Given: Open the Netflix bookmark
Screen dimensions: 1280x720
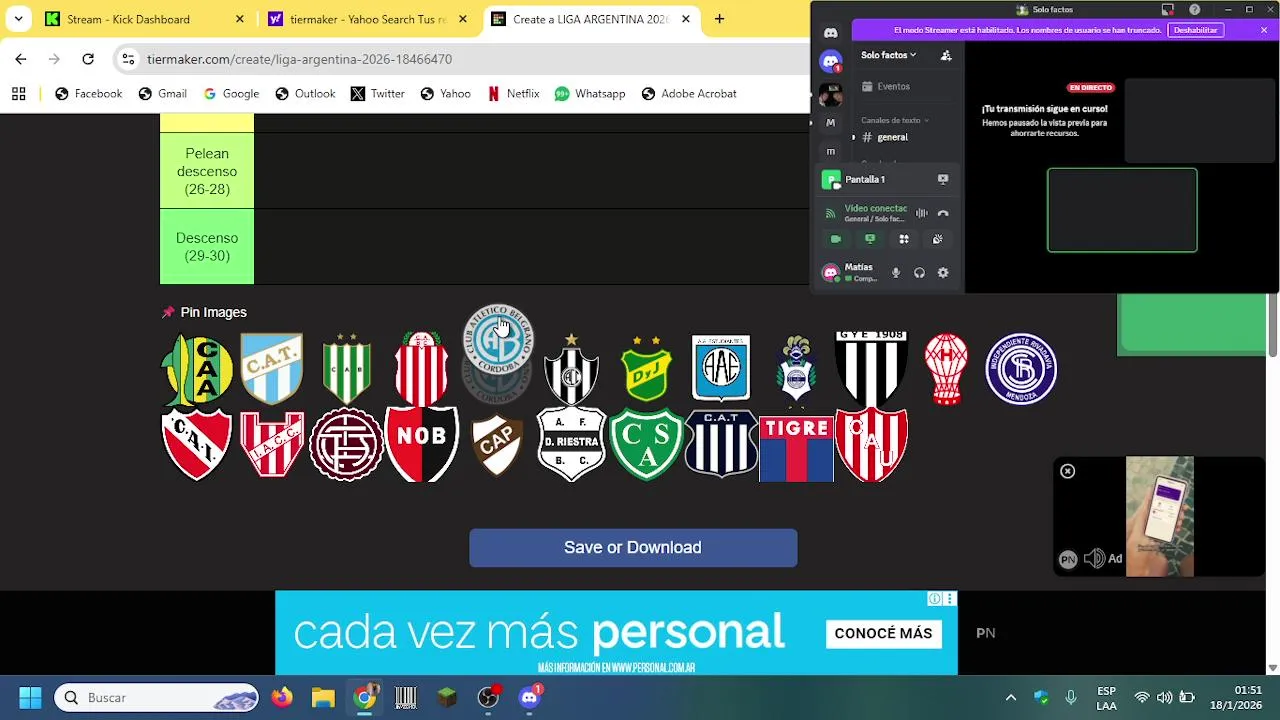Looking at the screenshot, I should coord(514,94).
